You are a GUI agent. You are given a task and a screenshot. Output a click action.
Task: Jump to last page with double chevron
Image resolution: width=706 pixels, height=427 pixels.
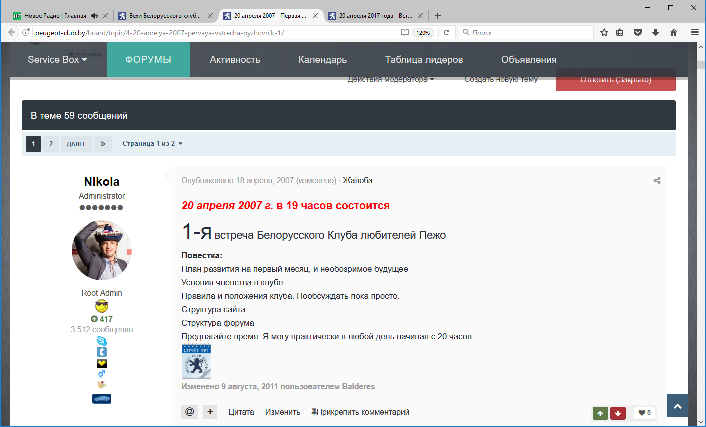(103, 144)
